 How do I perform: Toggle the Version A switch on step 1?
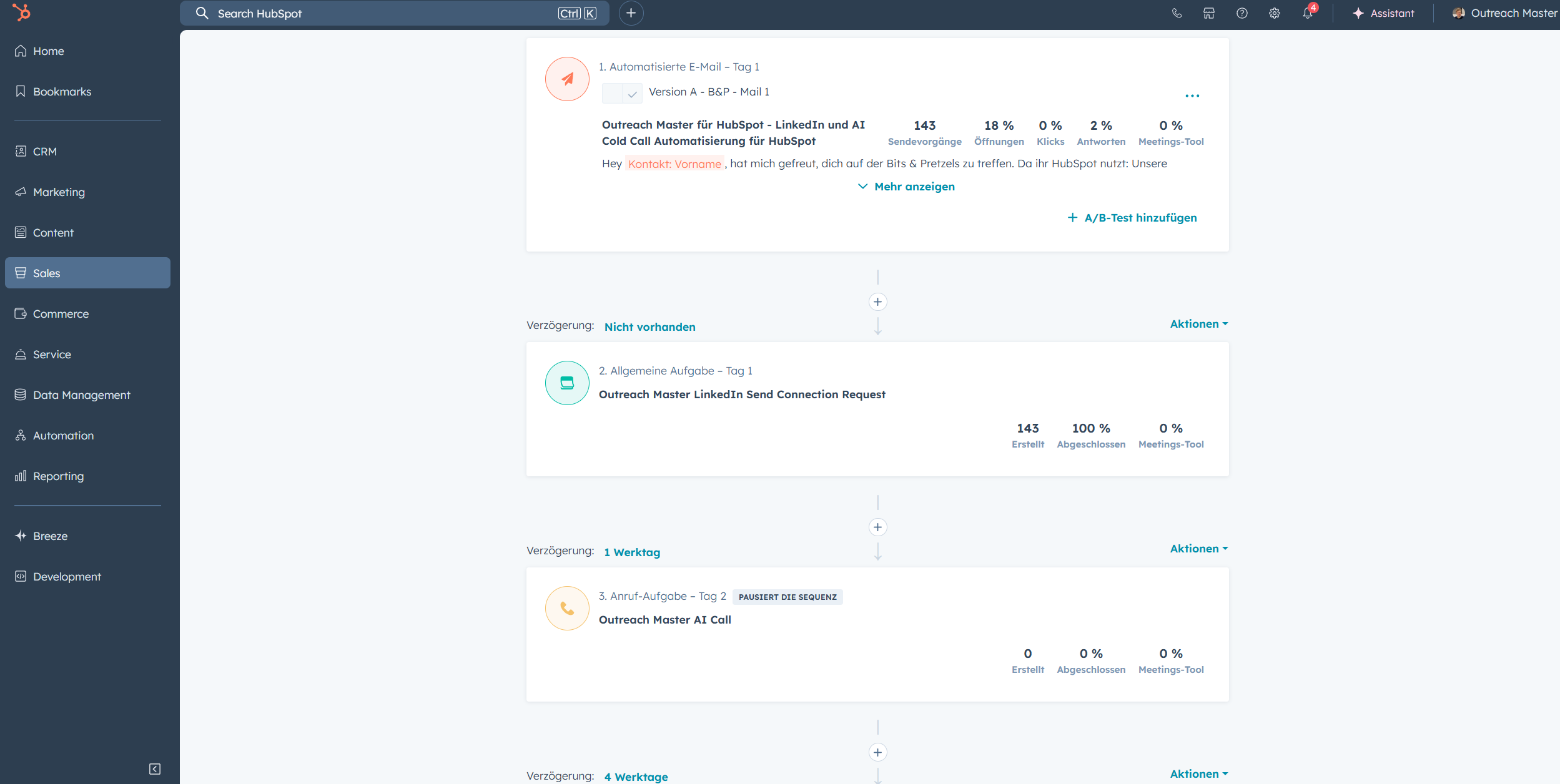(x=621, y=94)
